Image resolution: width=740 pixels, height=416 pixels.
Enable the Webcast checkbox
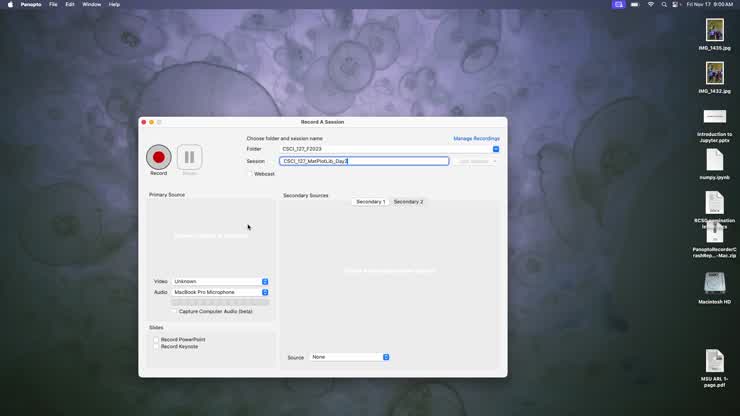[250, 174]
